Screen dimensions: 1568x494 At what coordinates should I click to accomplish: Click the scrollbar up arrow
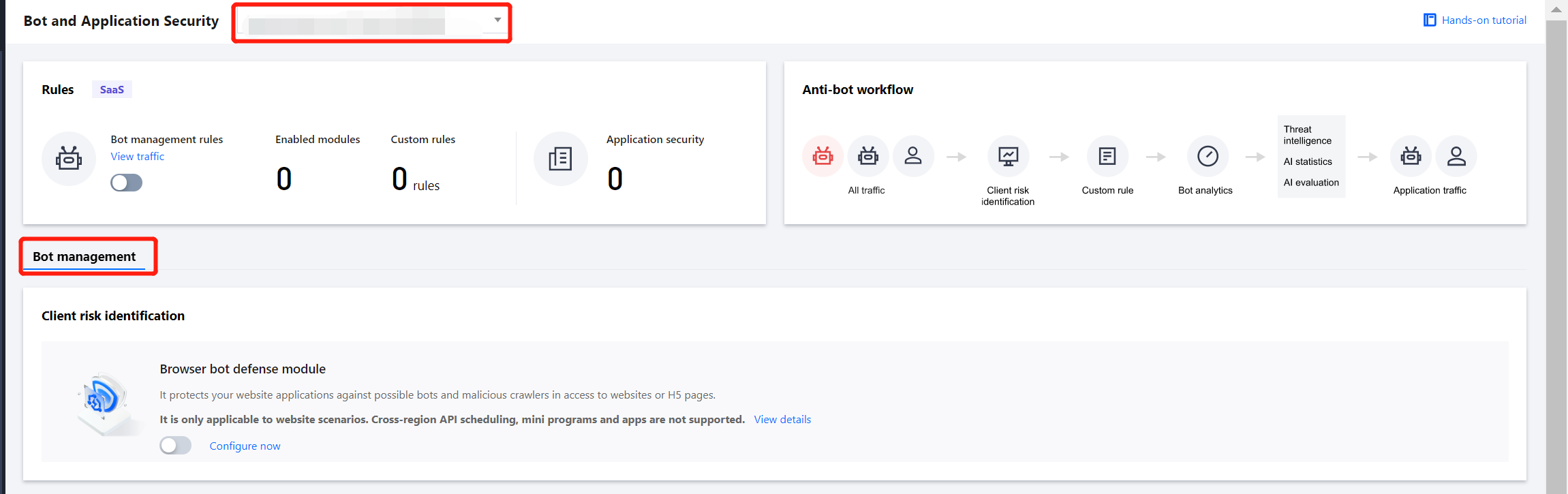coord(1556,10)
